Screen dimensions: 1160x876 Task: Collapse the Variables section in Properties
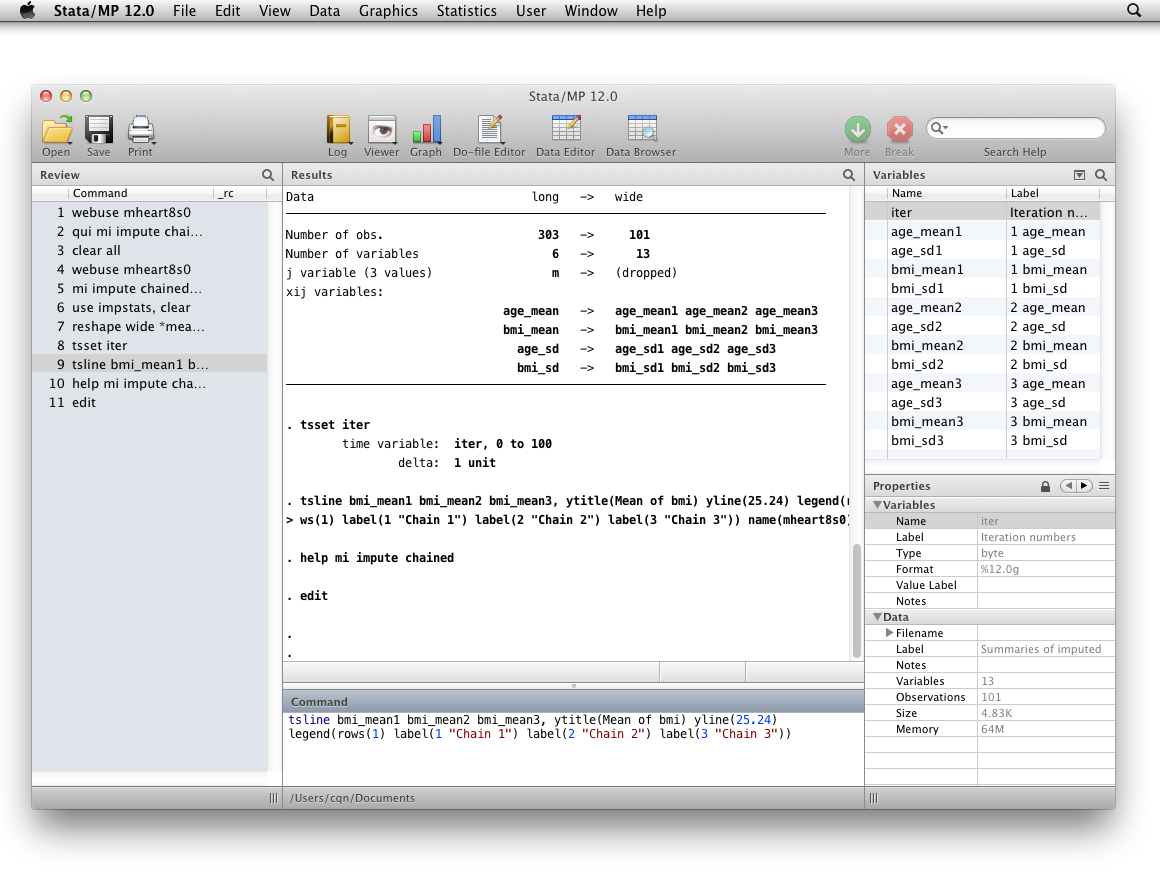click(877, 505)
